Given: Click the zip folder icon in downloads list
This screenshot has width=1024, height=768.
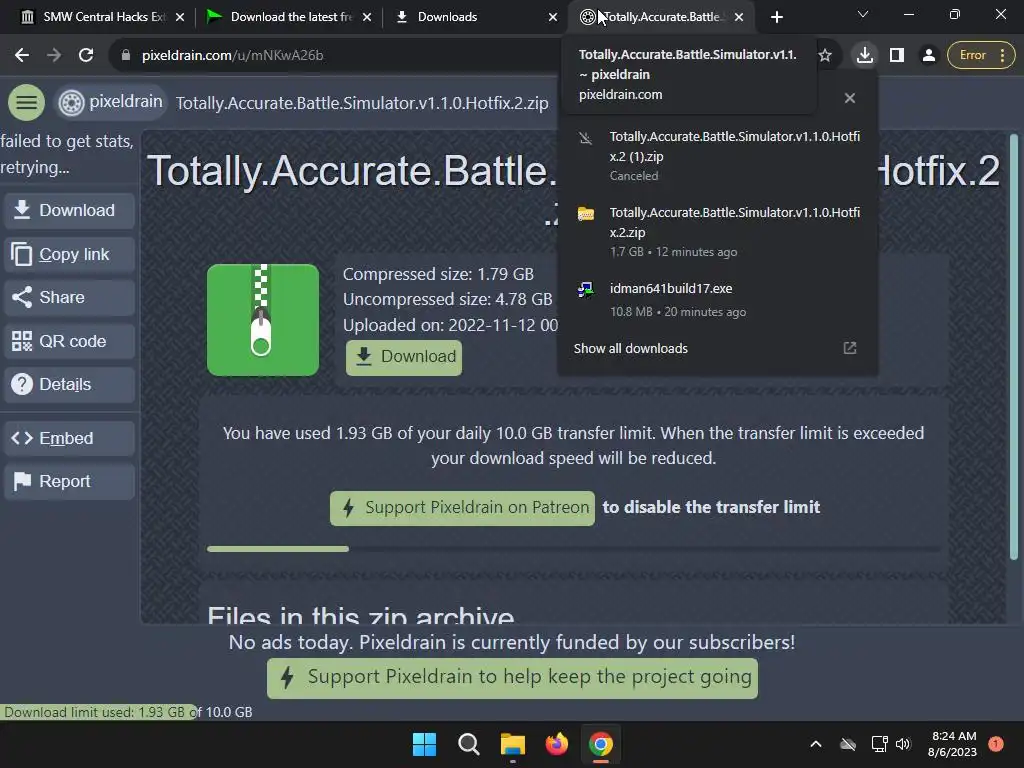Looking at the screenshot, I should click(x=586, y=214).
